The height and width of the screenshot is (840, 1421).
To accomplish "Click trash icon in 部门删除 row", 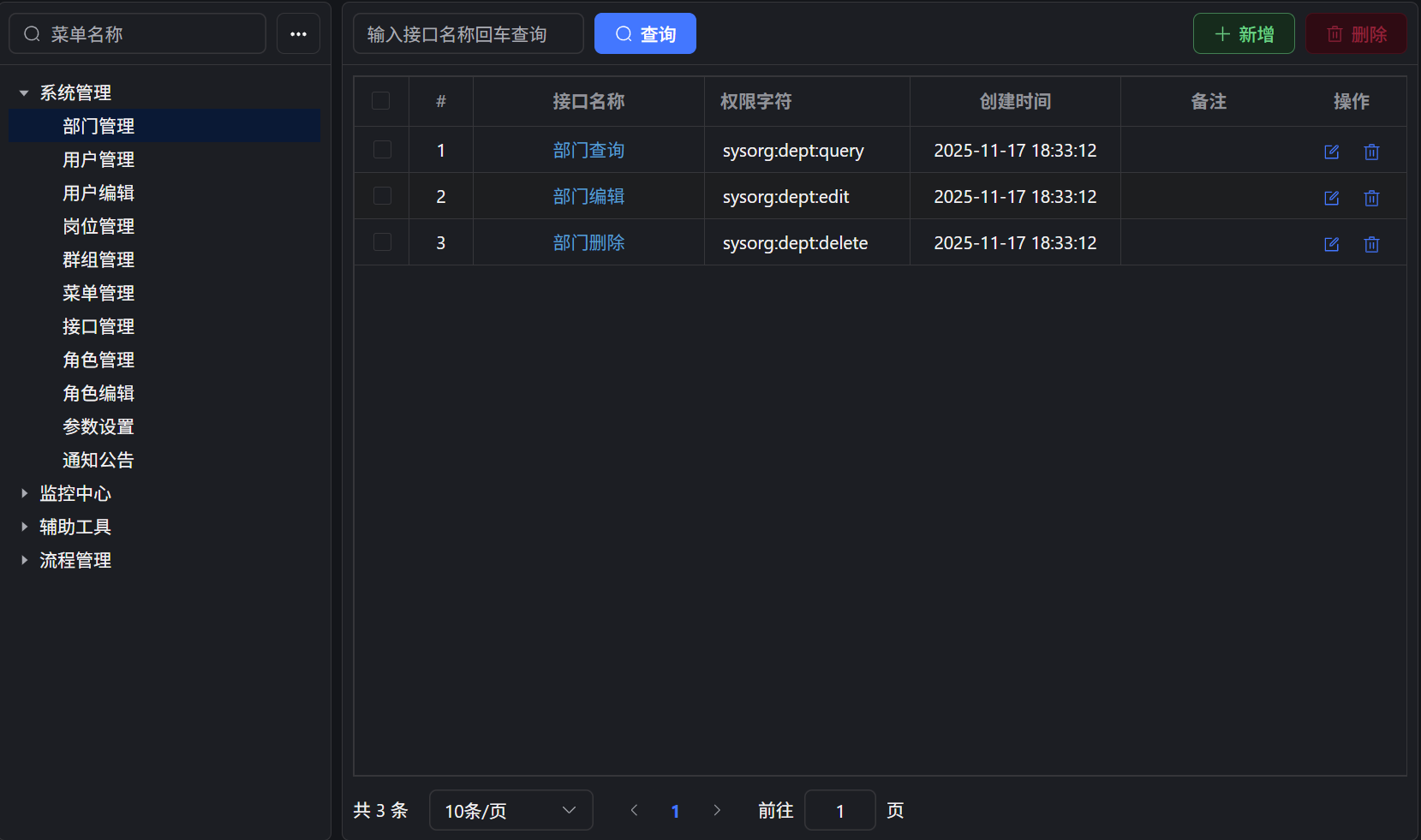I will (x=1371, y=244).
